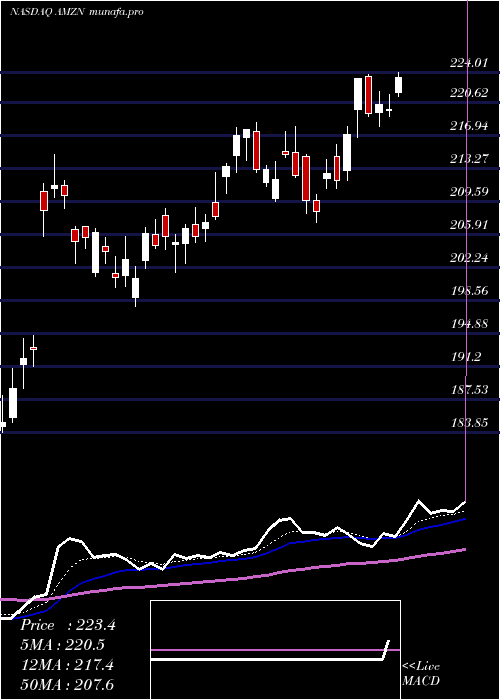Click the NASDAQ AMZN munafa.pro title text

(x=76, y=12)
